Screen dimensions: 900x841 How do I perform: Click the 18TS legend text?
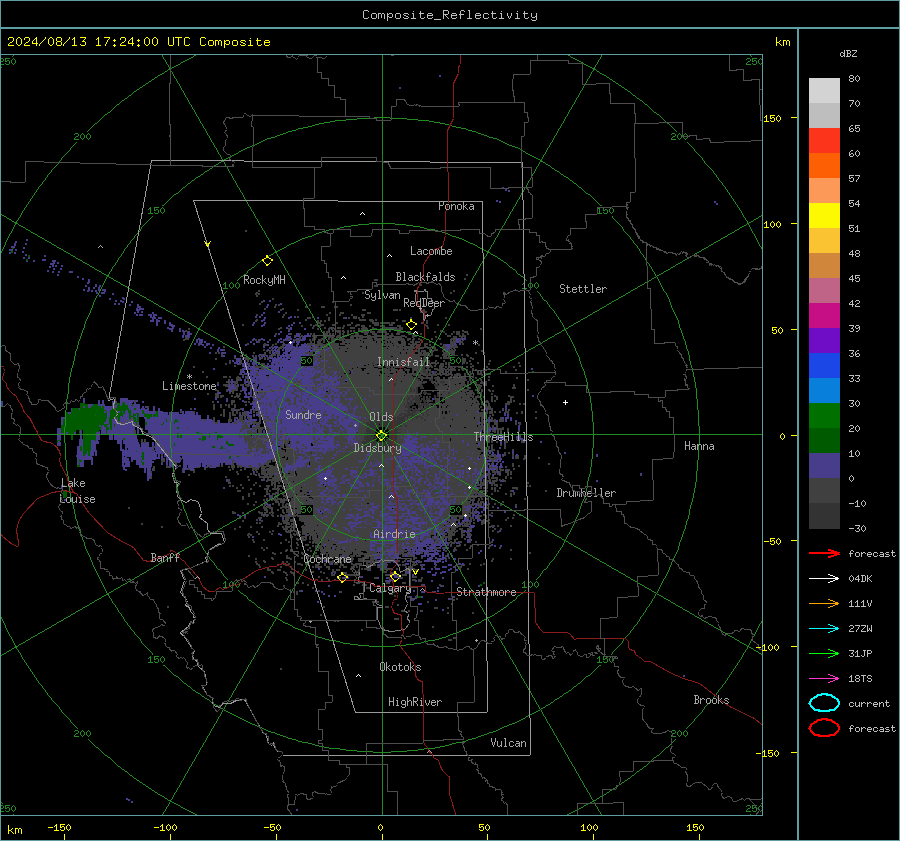point(860,679)
